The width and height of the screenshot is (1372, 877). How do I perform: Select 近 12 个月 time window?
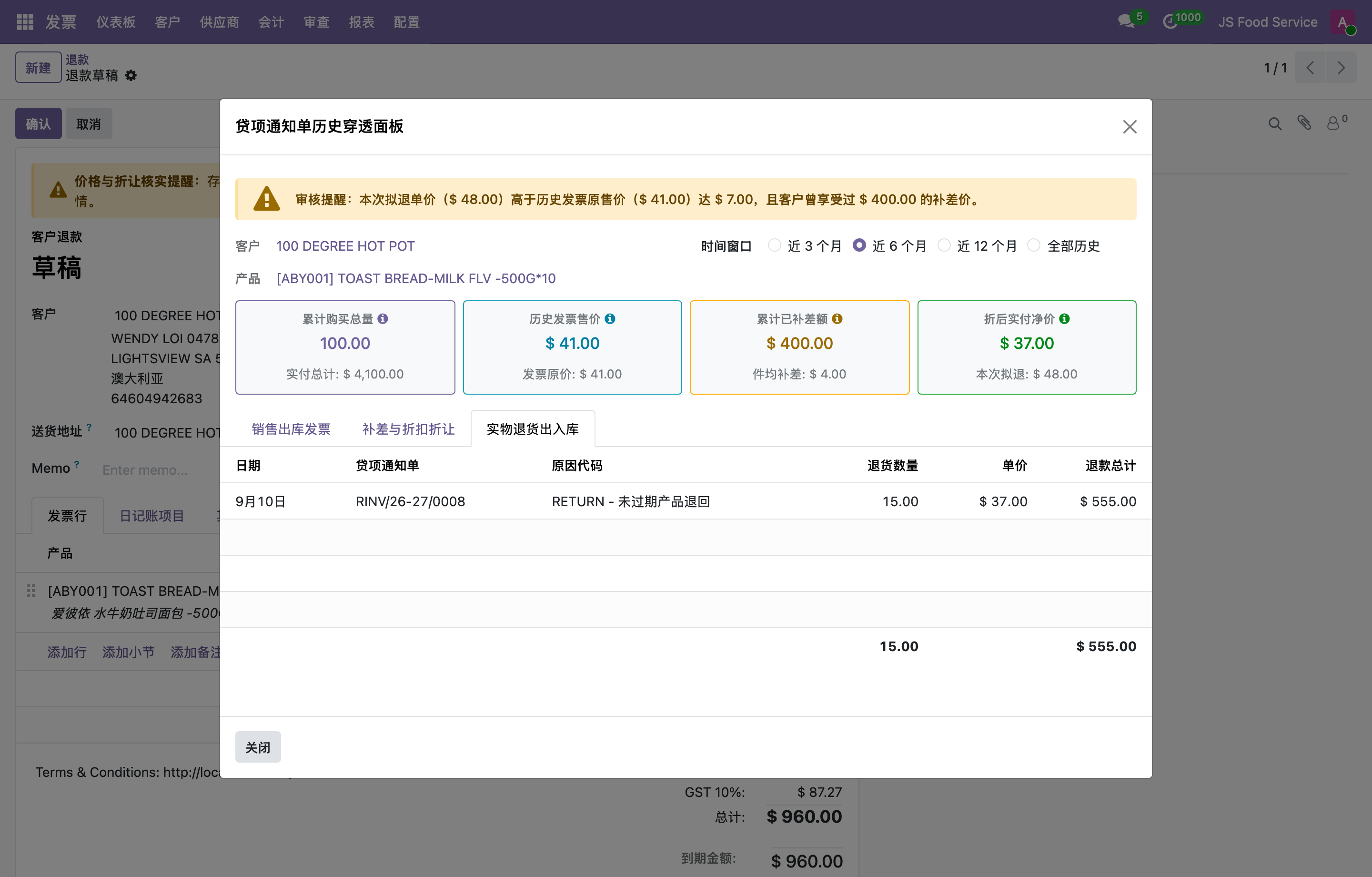(x=944, y=245)
